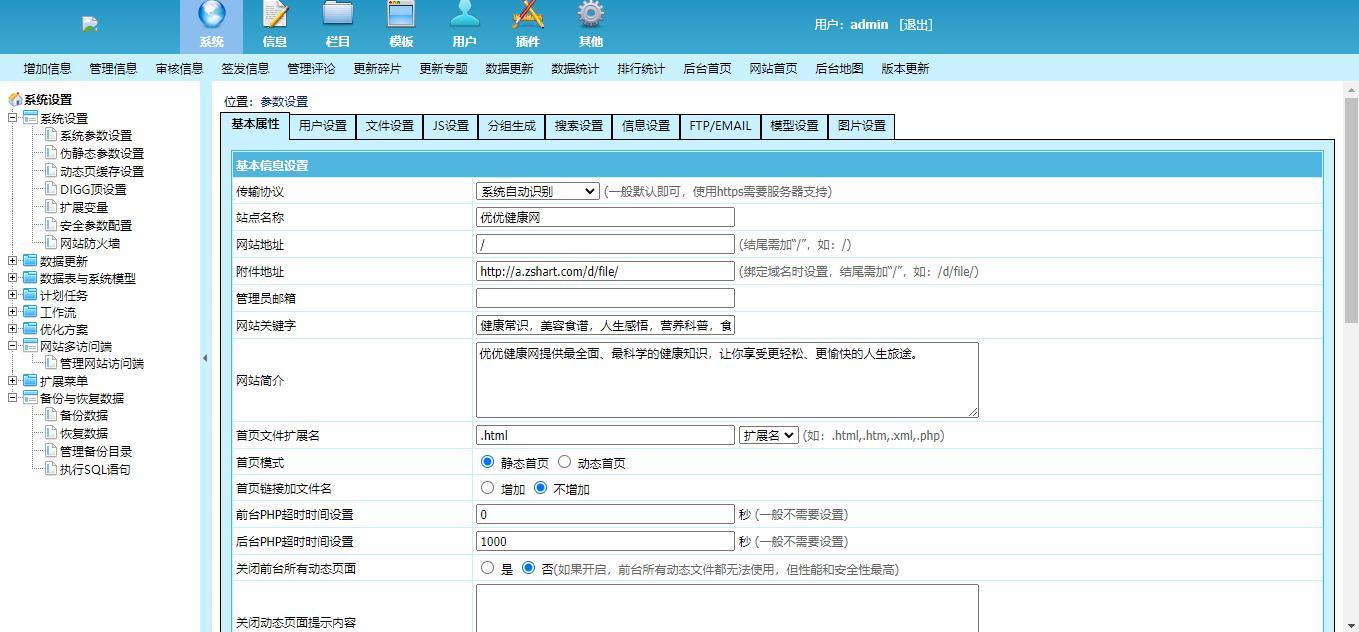1359x632 pixels.
Task: Open DIGG顶设置 in the tree
Action: click(93, 190)
